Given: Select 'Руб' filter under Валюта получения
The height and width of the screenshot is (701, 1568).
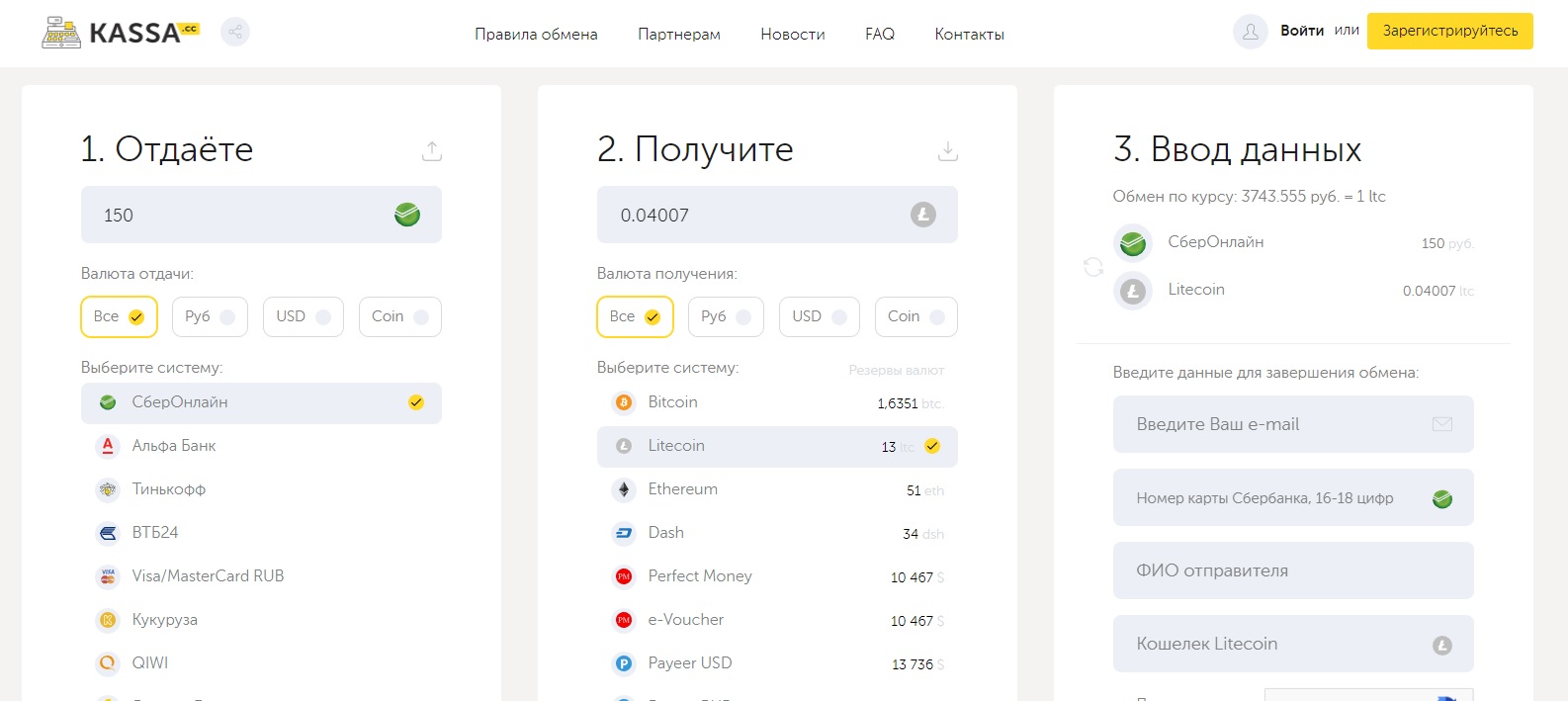Looking at the screenshot, I should pos(726,316).
